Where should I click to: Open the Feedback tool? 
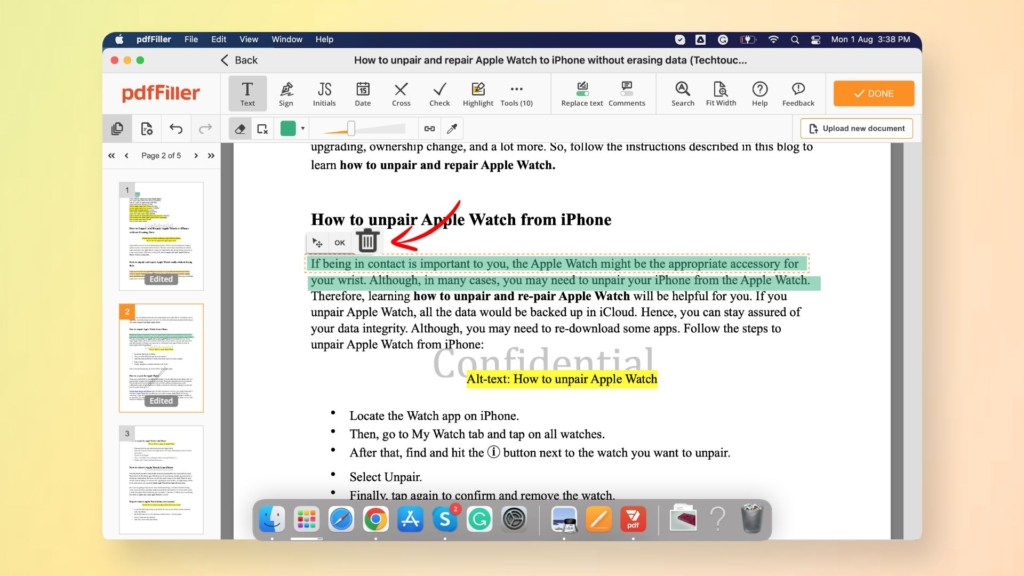click(798, 93)
